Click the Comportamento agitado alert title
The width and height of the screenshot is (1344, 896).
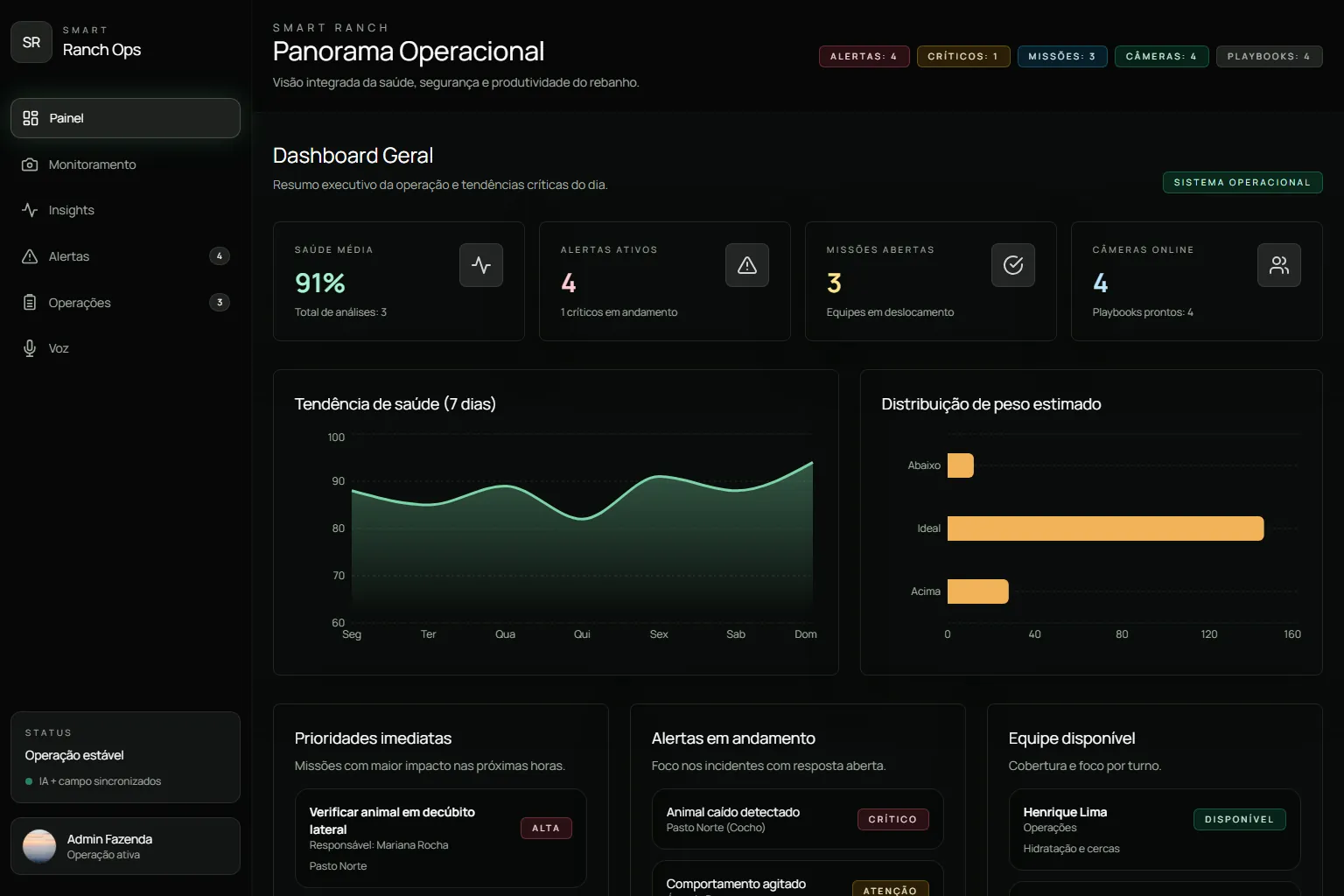[x=736, y=884]
